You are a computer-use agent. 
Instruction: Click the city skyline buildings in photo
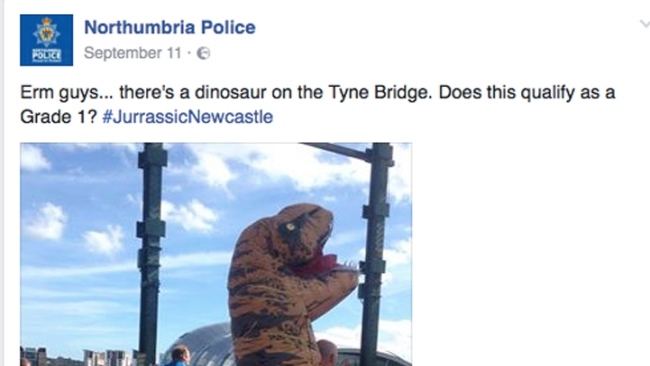click(79, 357)
